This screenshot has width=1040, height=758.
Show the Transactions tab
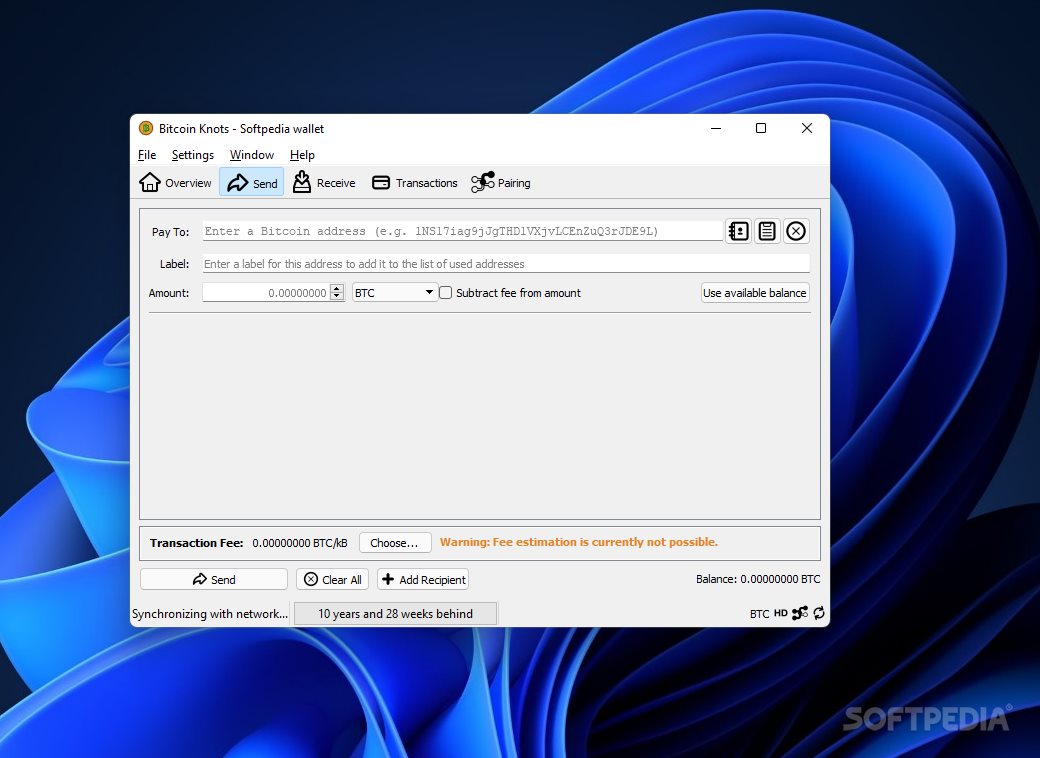(415, 182)
